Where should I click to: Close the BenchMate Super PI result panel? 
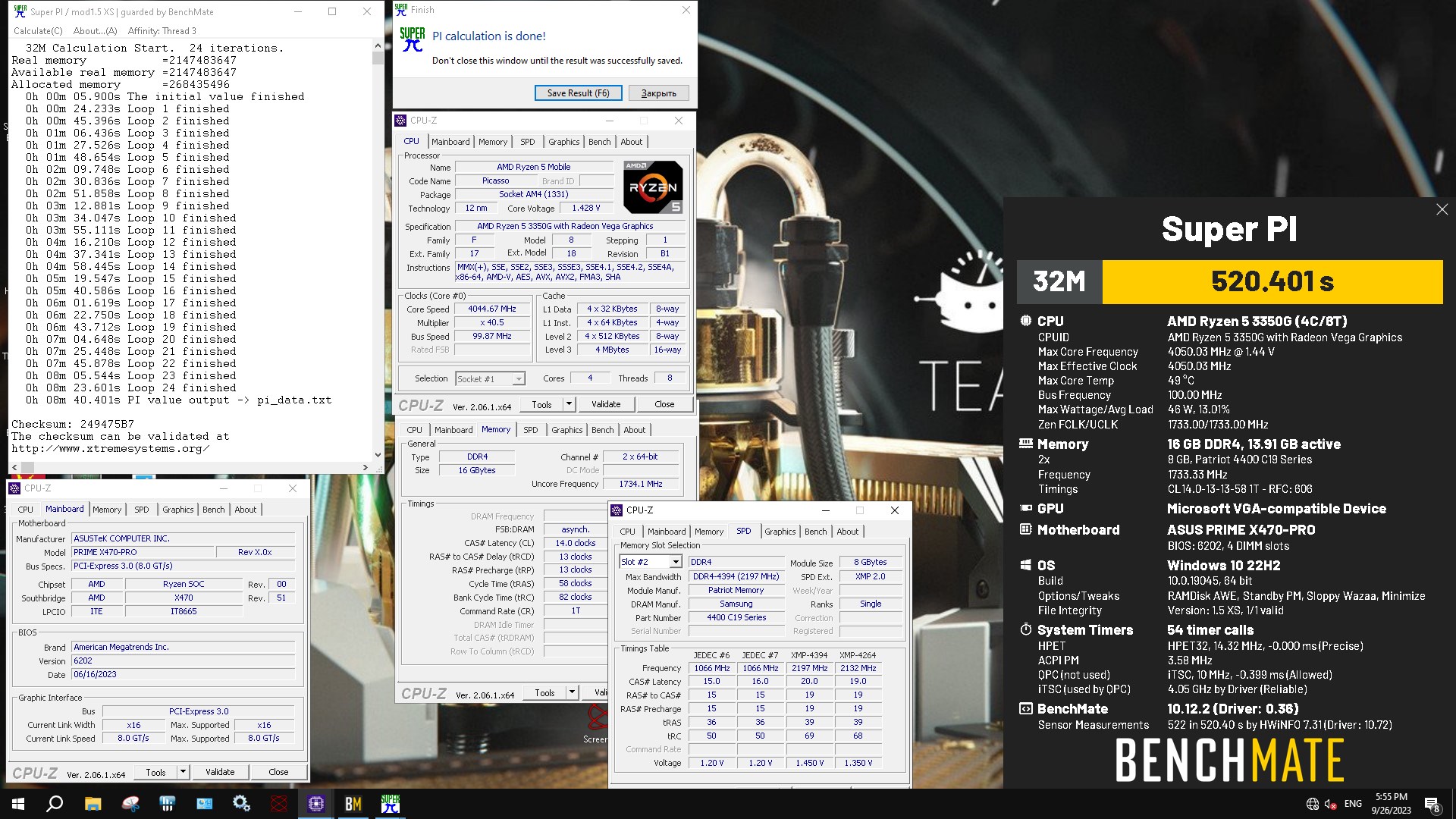point(1442,209)
